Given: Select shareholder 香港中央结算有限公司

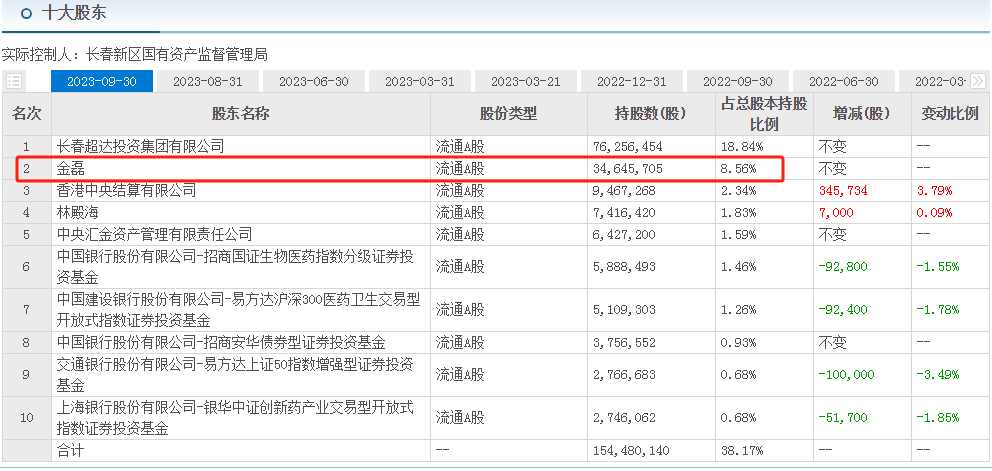Looking at the screenshot, I should [127, 191].
